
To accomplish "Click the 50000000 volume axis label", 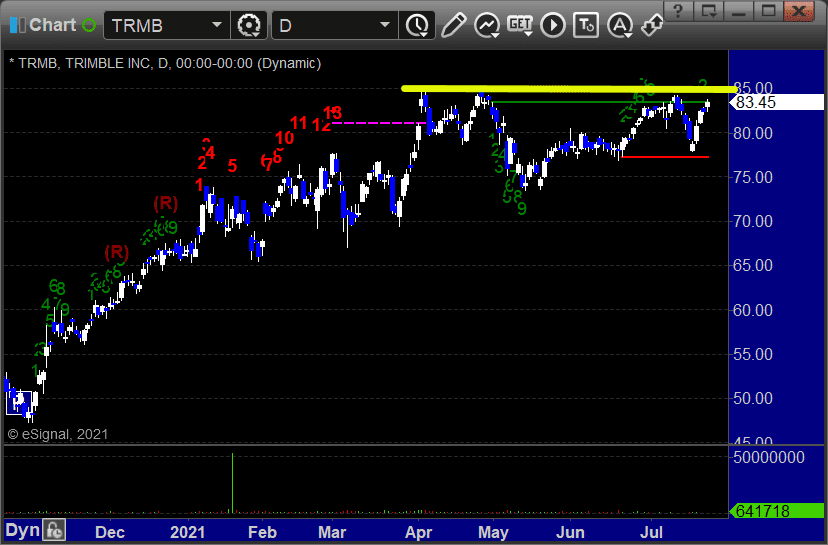I will pos(768,457).
